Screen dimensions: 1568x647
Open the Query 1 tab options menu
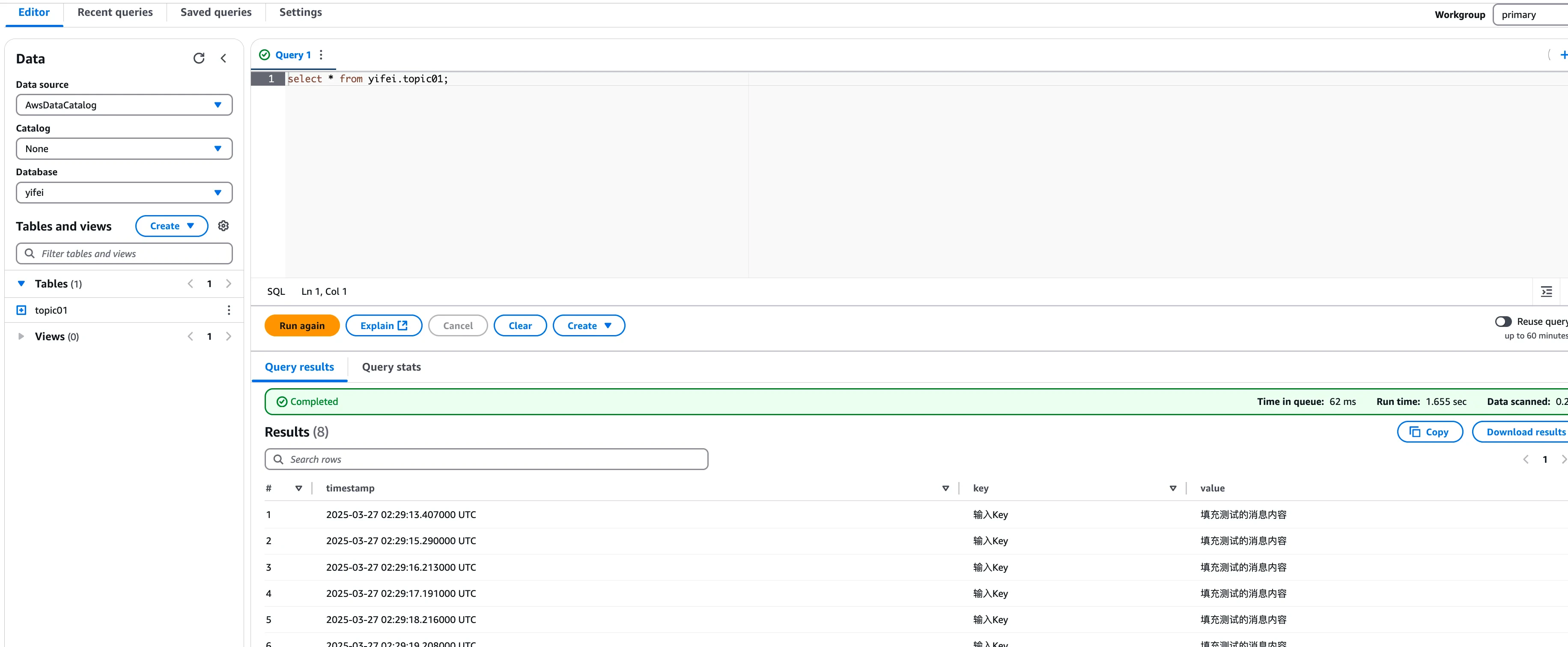pos(321,54)
